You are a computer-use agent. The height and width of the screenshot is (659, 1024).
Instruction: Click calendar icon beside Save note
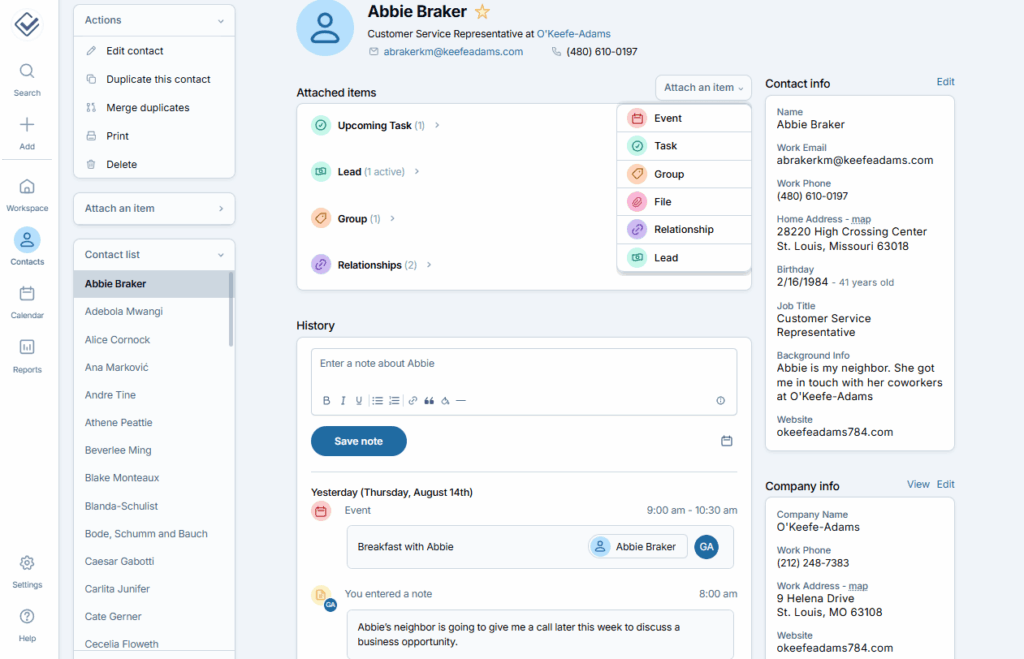coord(727,441)
